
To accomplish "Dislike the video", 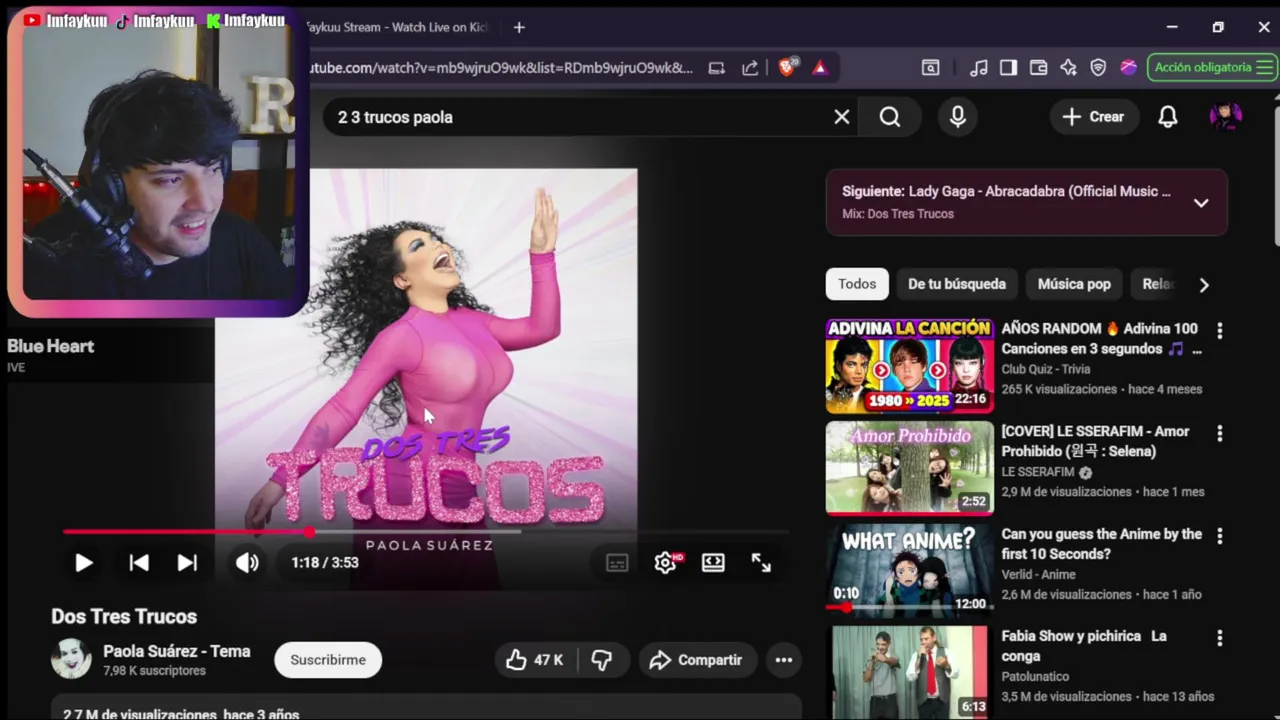I will [x=601, y=660].
